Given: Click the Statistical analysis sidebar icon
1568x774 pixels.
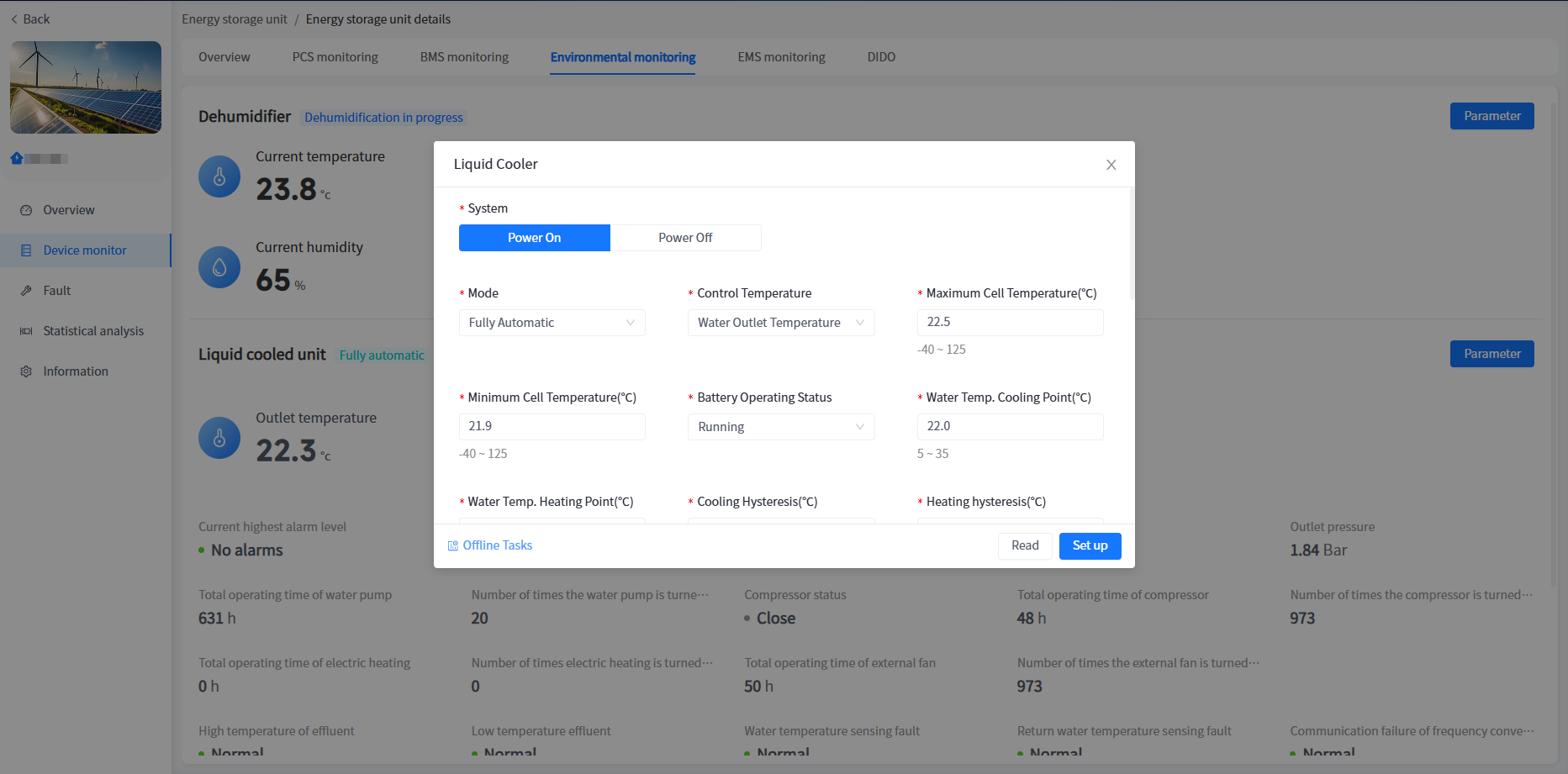Looking at the screenshot, I should coord(26,331).
